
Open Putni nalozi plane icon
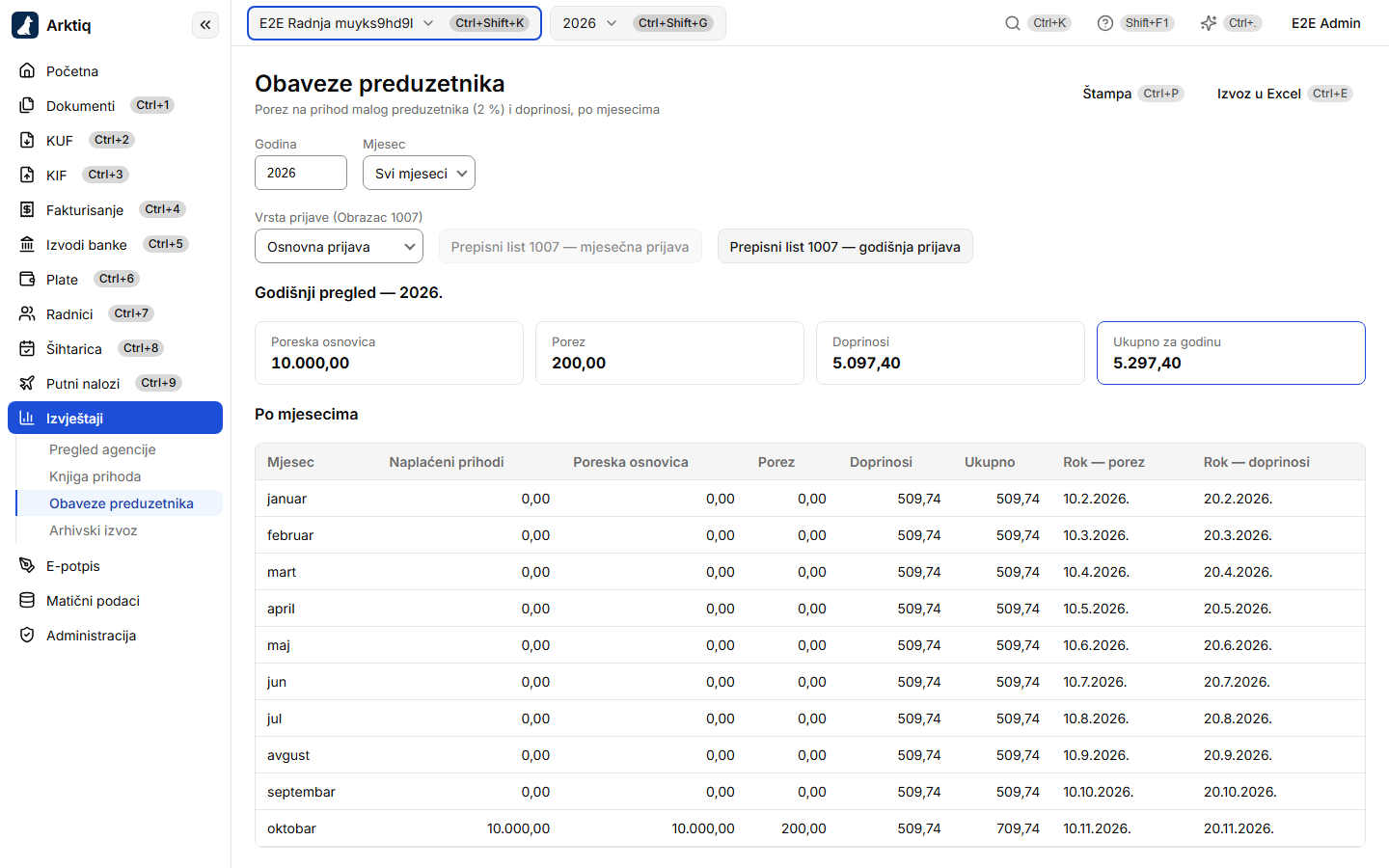coord(27,383)
